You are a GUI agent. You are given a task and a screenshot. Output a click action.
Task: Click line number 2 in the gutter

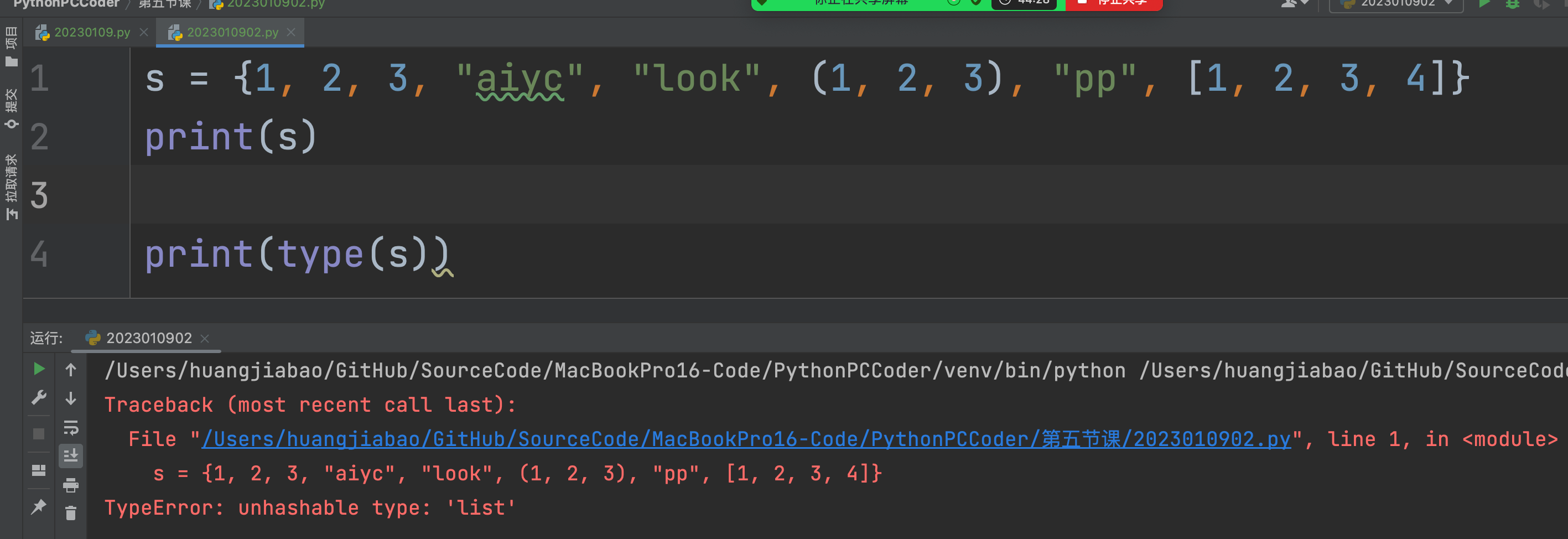click(40, 137)
